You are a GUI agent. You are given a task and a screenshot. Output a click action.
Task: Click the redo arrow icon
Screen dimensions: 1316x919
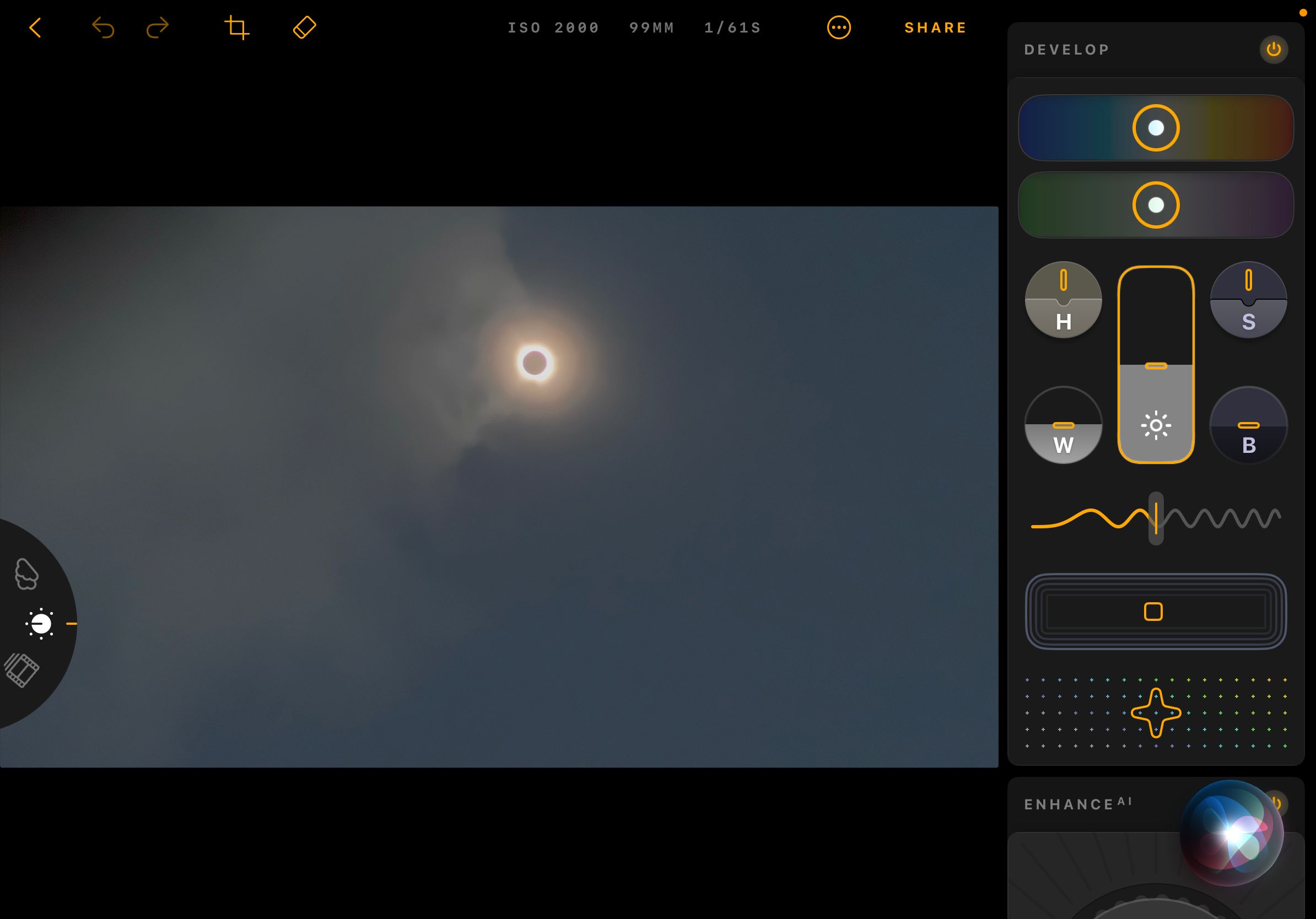(x=157, y=28)
